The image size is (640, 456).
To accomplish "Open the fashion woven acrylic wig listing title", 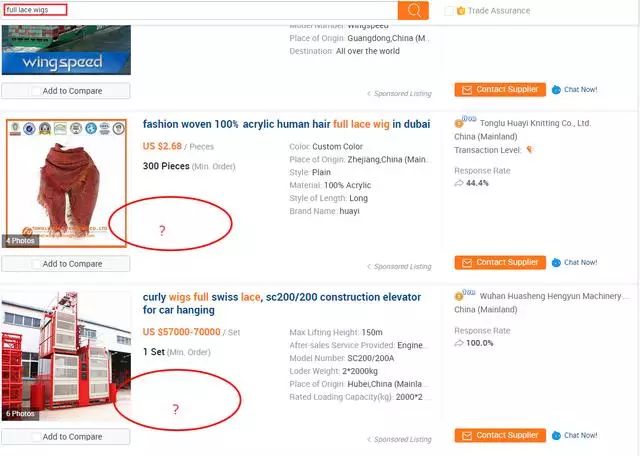I will 286,124.
